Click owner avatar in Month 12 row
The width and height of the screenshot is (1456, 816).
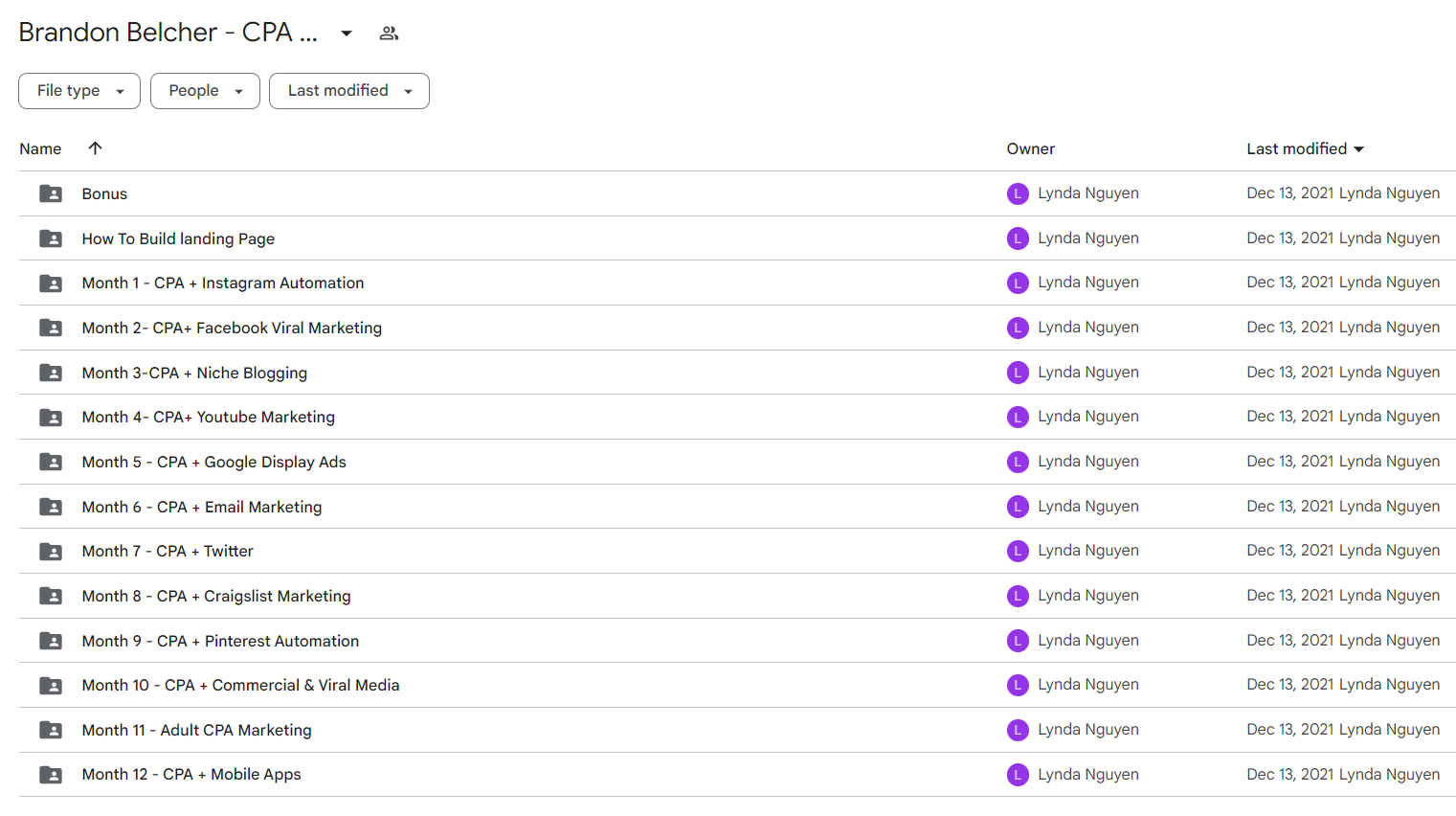click(1018, 775)
